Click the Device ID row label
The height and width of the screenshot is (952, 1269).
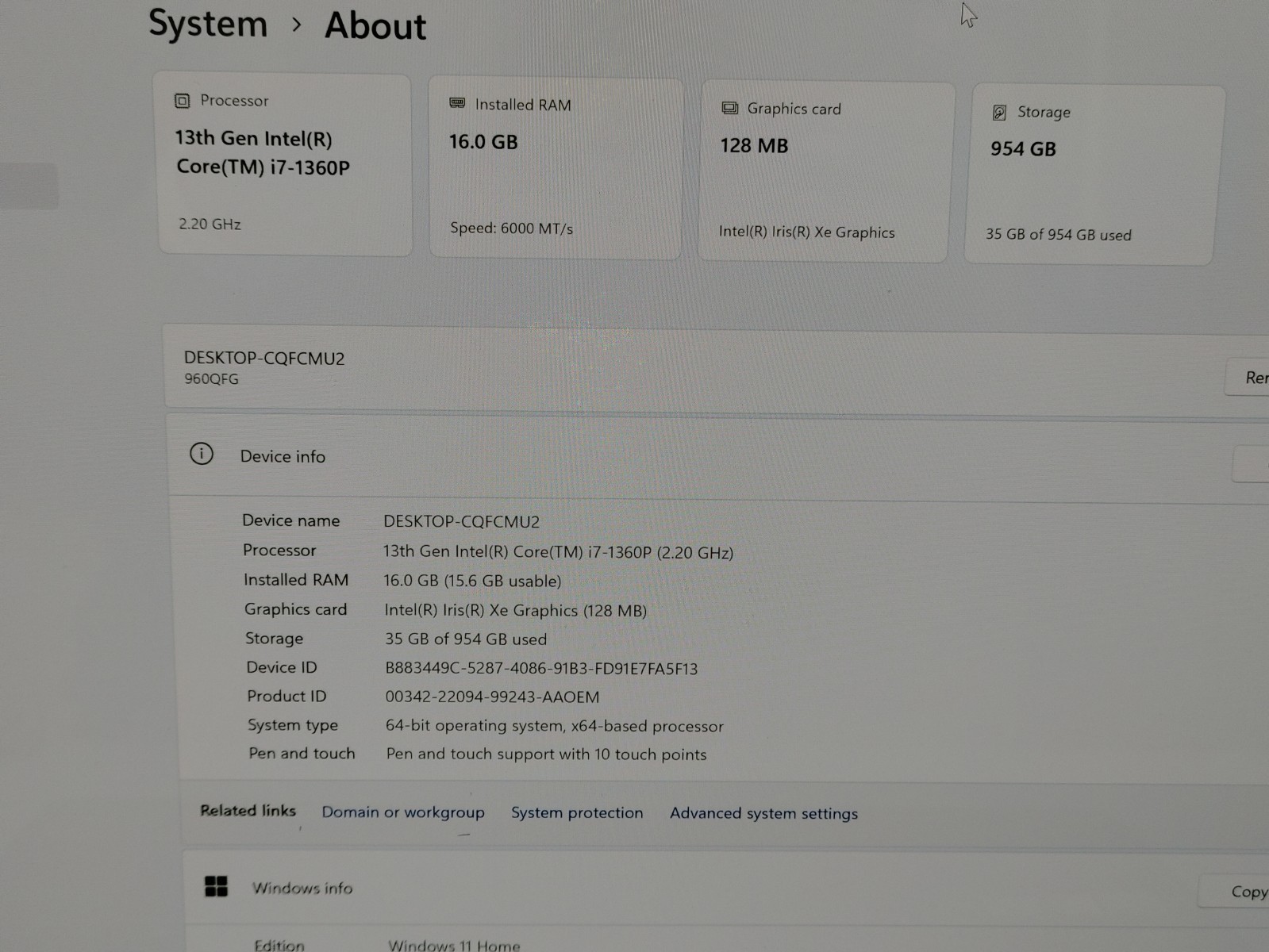point(282,667)
